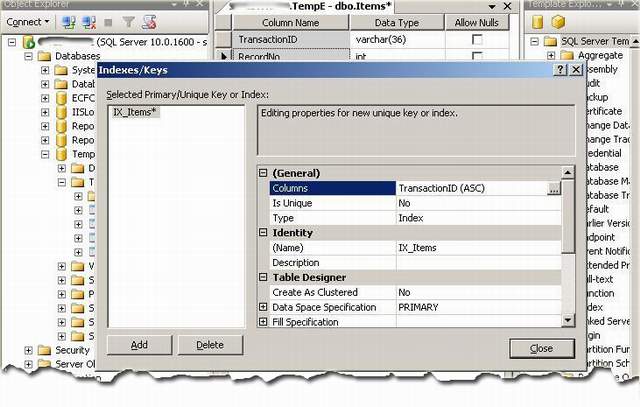
Task: Collapse the Identity property section
Action: [263, 233]
